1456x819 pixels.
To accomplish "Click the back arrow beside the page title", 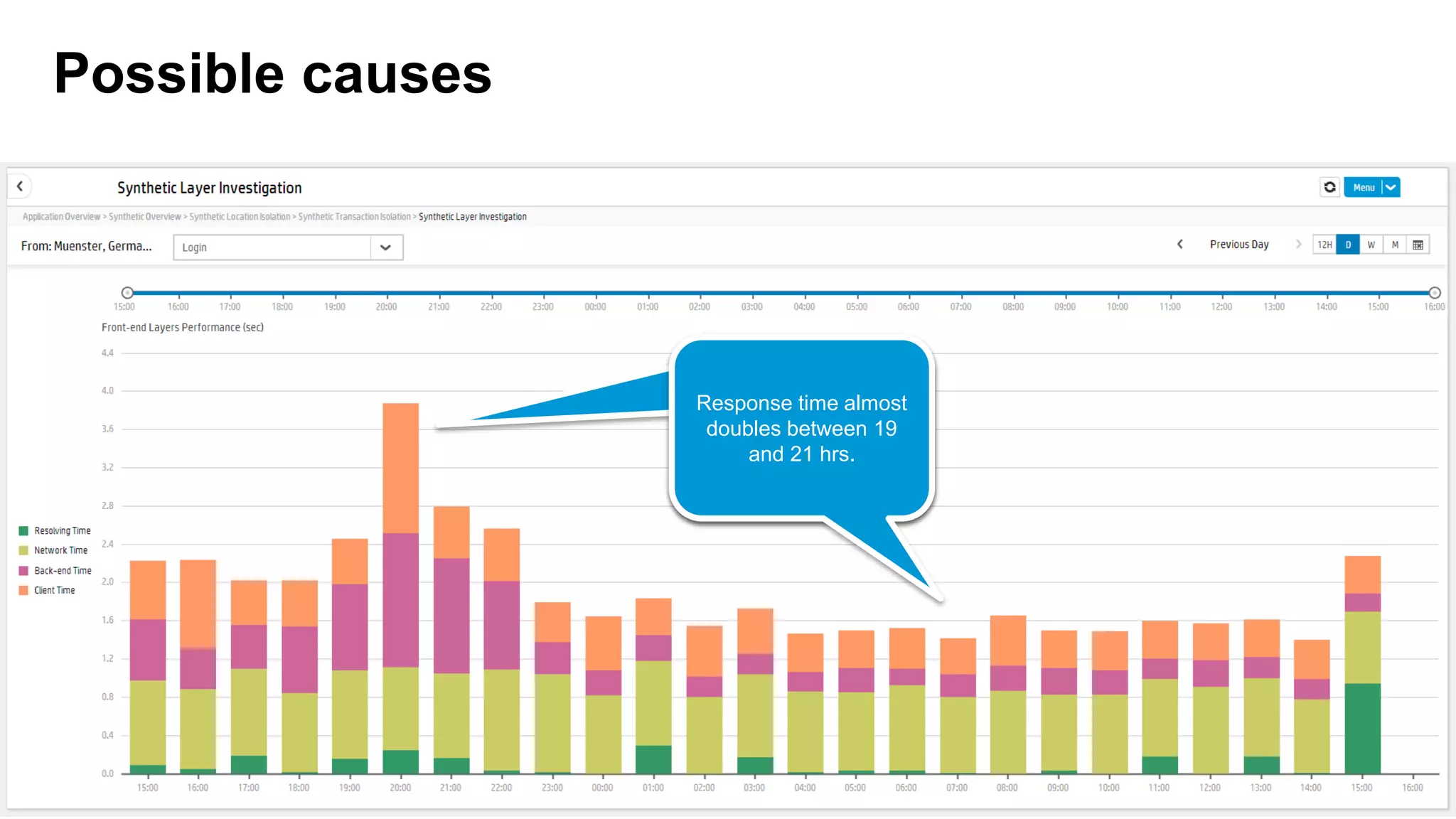I will (20, 186).
